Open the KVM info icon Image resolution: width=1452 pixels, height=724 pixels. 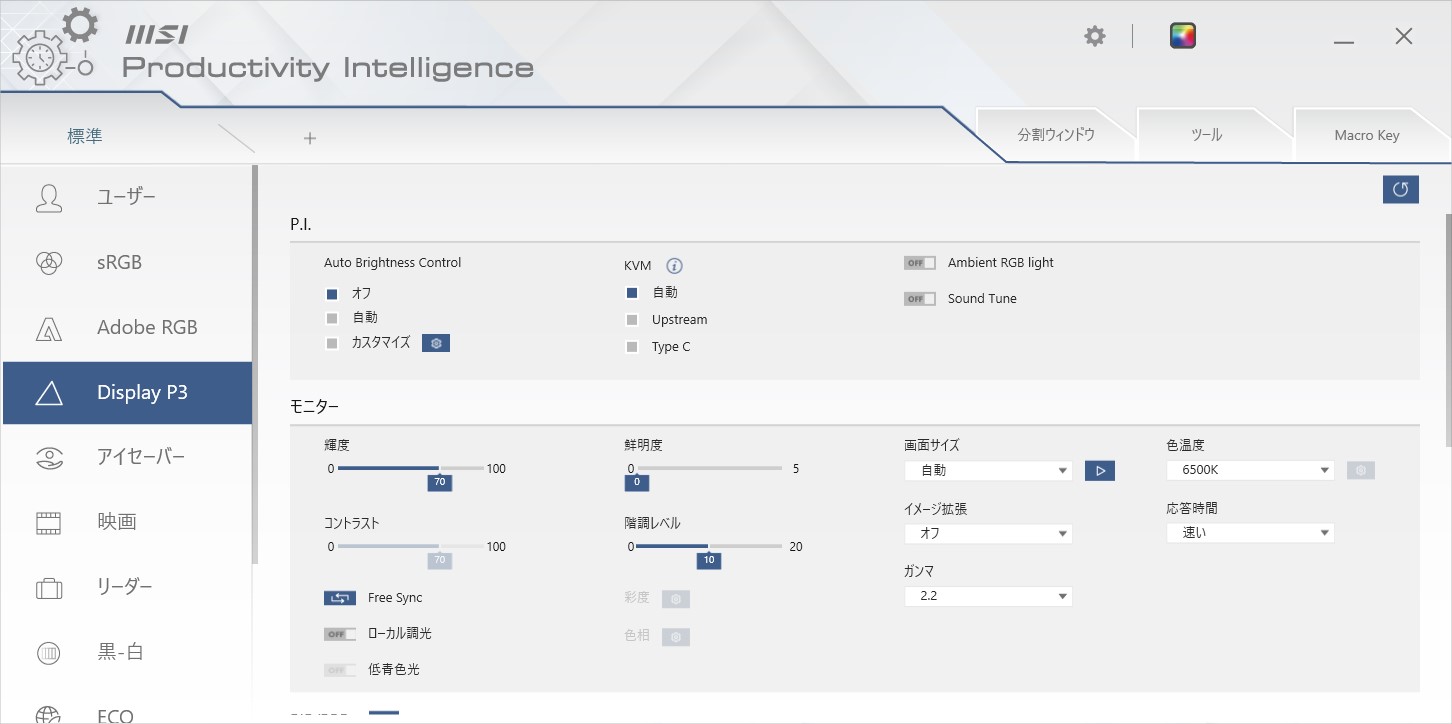(x=674, y=266)
